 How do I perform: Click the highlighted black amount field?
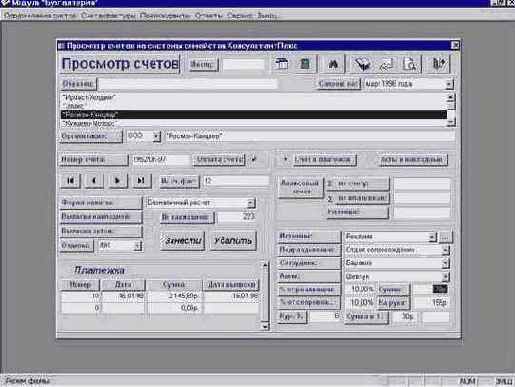point(440,289)
